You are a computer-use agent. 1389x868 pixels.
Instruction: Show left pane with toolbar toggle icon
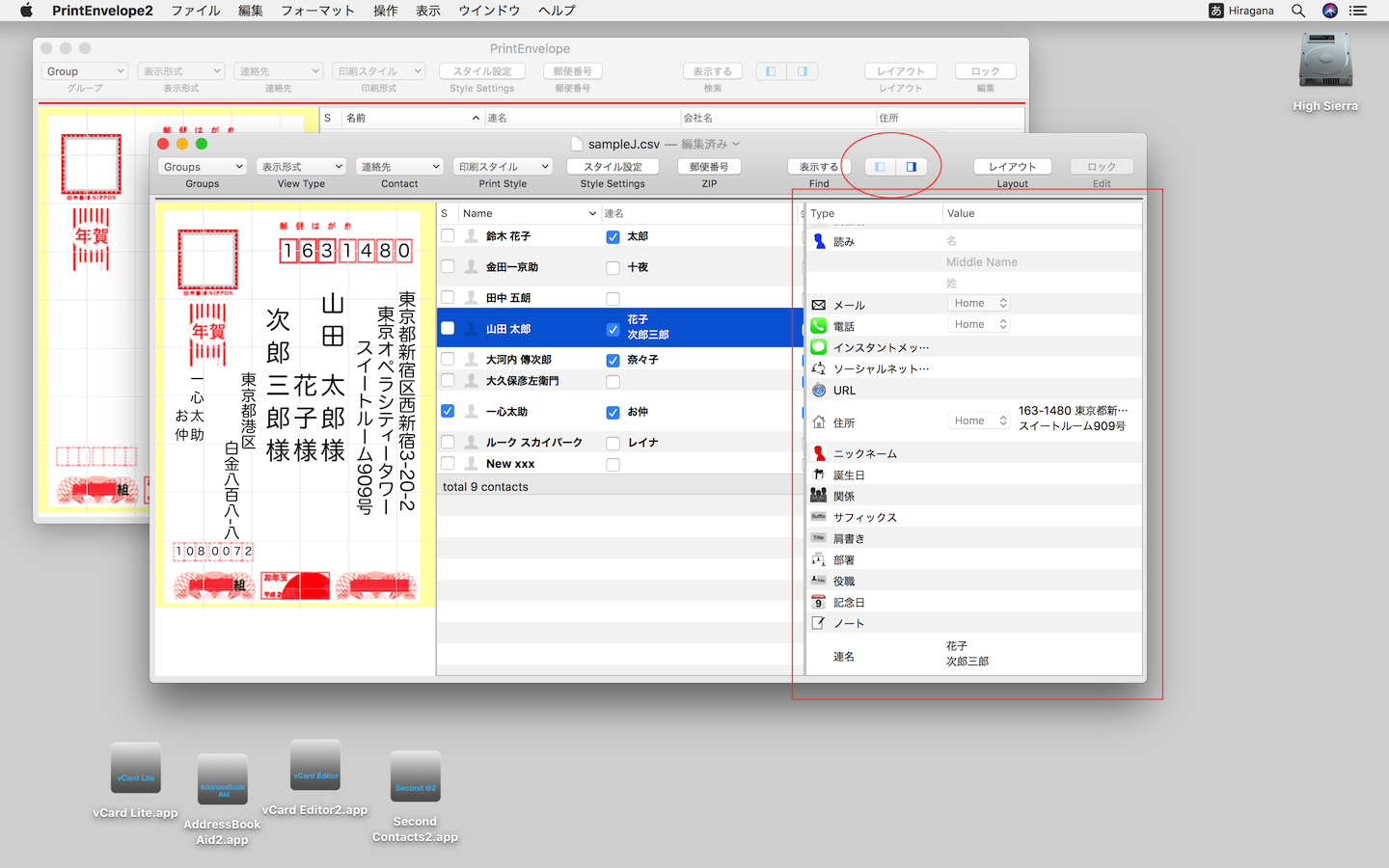coord(880,167)
